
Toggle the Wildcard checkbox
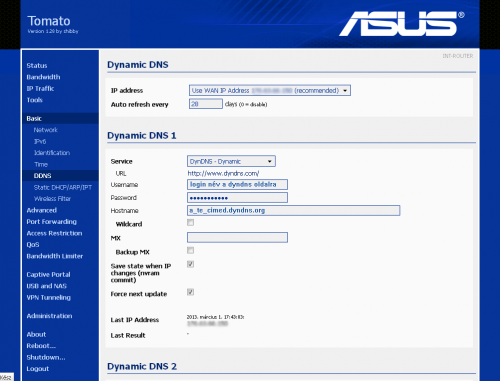coord(190,222)
